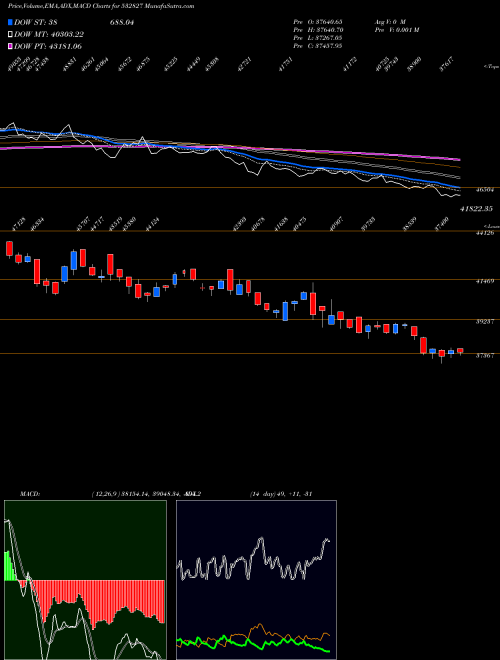Screen dimensions: 500x660
Task: Click the 41469 price axis label
Action: [484, 281]
